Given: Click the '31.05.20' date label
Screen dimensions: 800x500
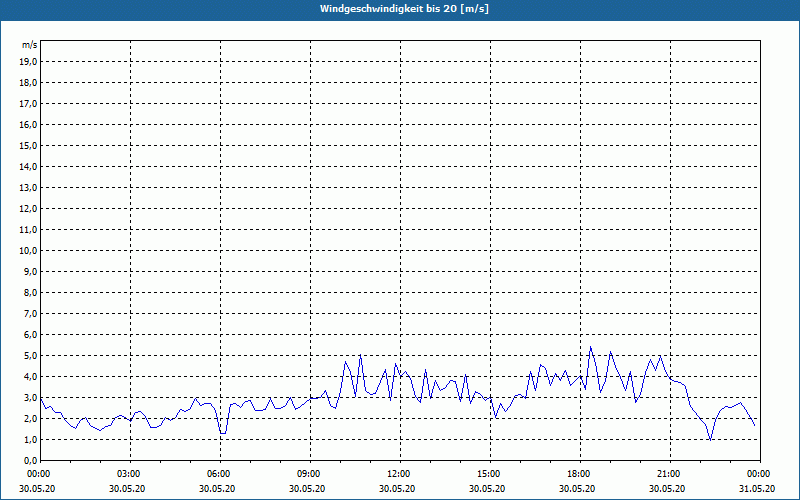Looking at the screenshot, I should pos(757,489).
